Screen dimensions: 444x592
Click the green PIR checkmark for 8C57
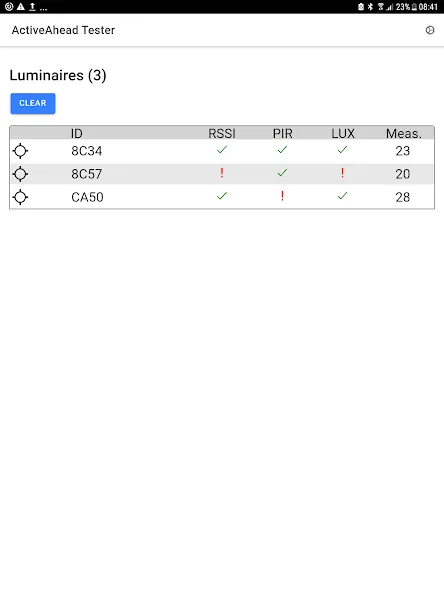coord(282,173)
